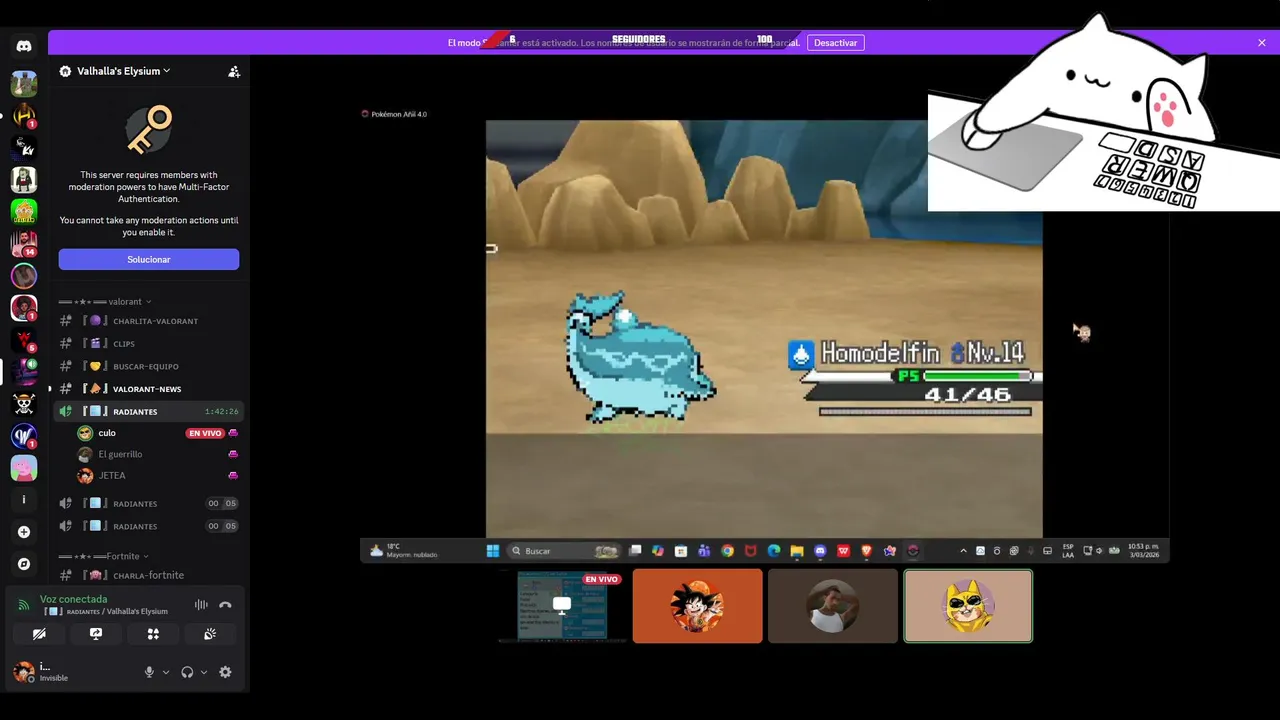
Task: Click Edge icon in the streamed taskbar
Action: tap(774, 551)
